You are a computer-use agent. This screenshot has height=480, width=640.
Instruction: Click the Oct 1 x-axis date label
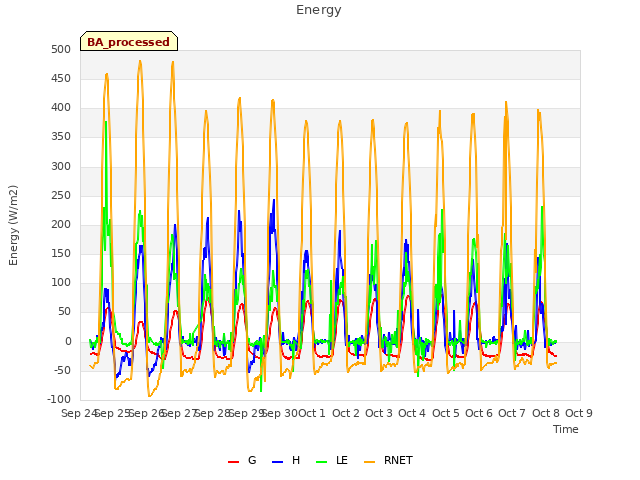point(312,413)
